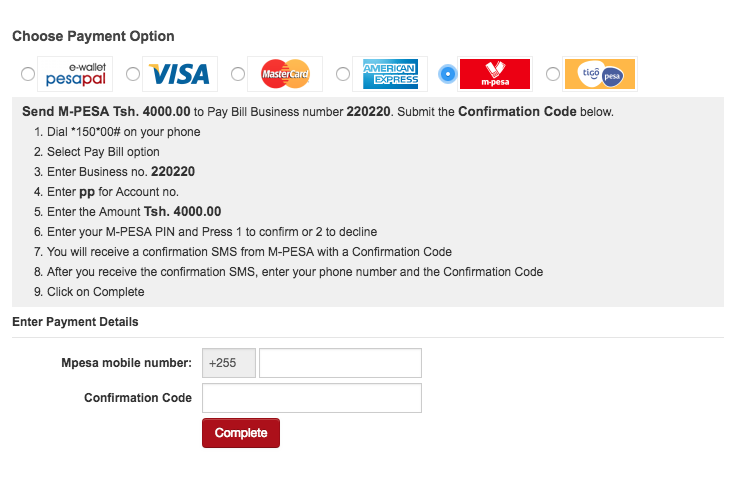
Task: Click the American Express logo
Action: 390,74
